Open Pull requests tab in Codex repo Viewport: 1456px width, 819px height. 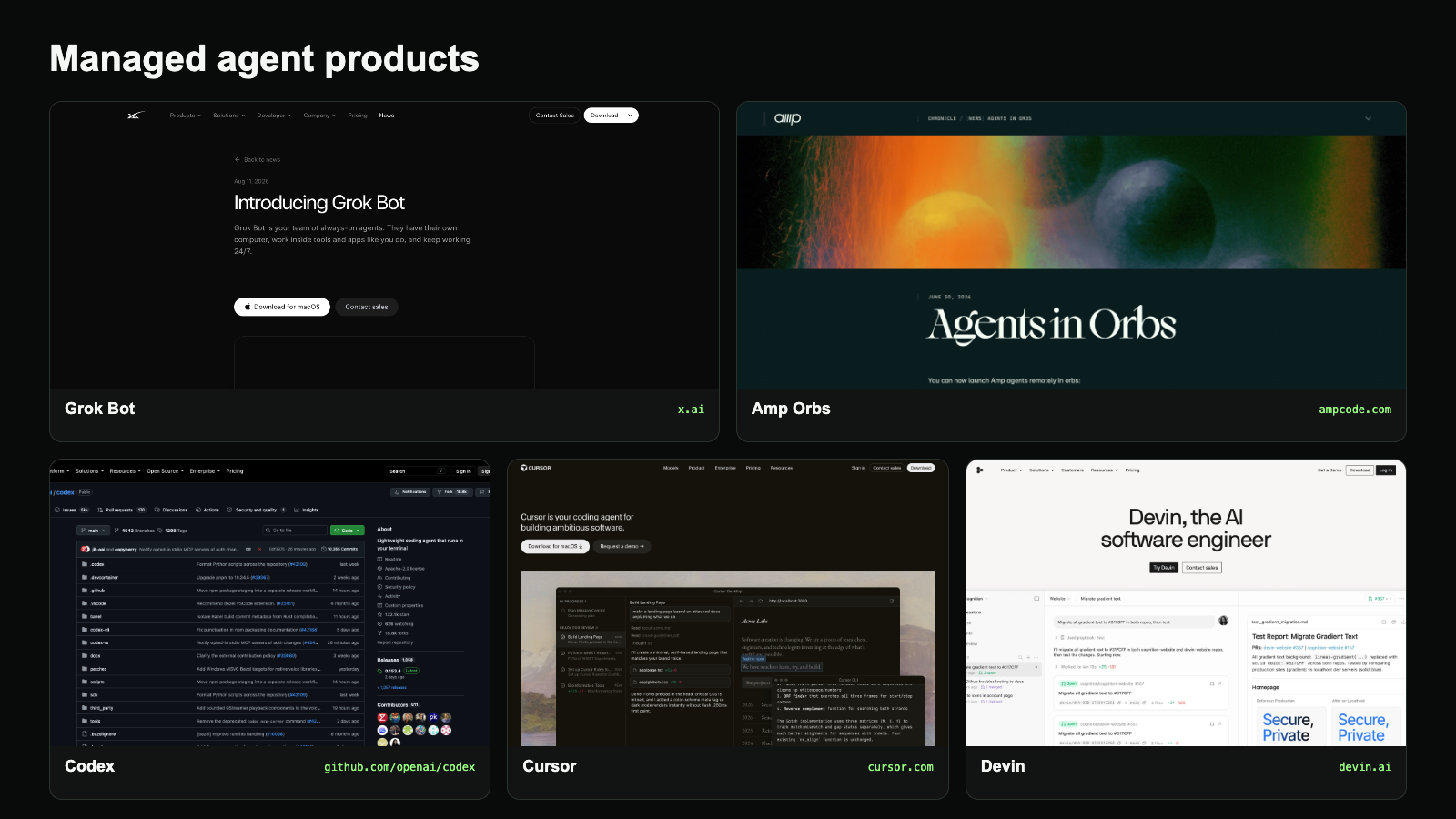[122, 510]
